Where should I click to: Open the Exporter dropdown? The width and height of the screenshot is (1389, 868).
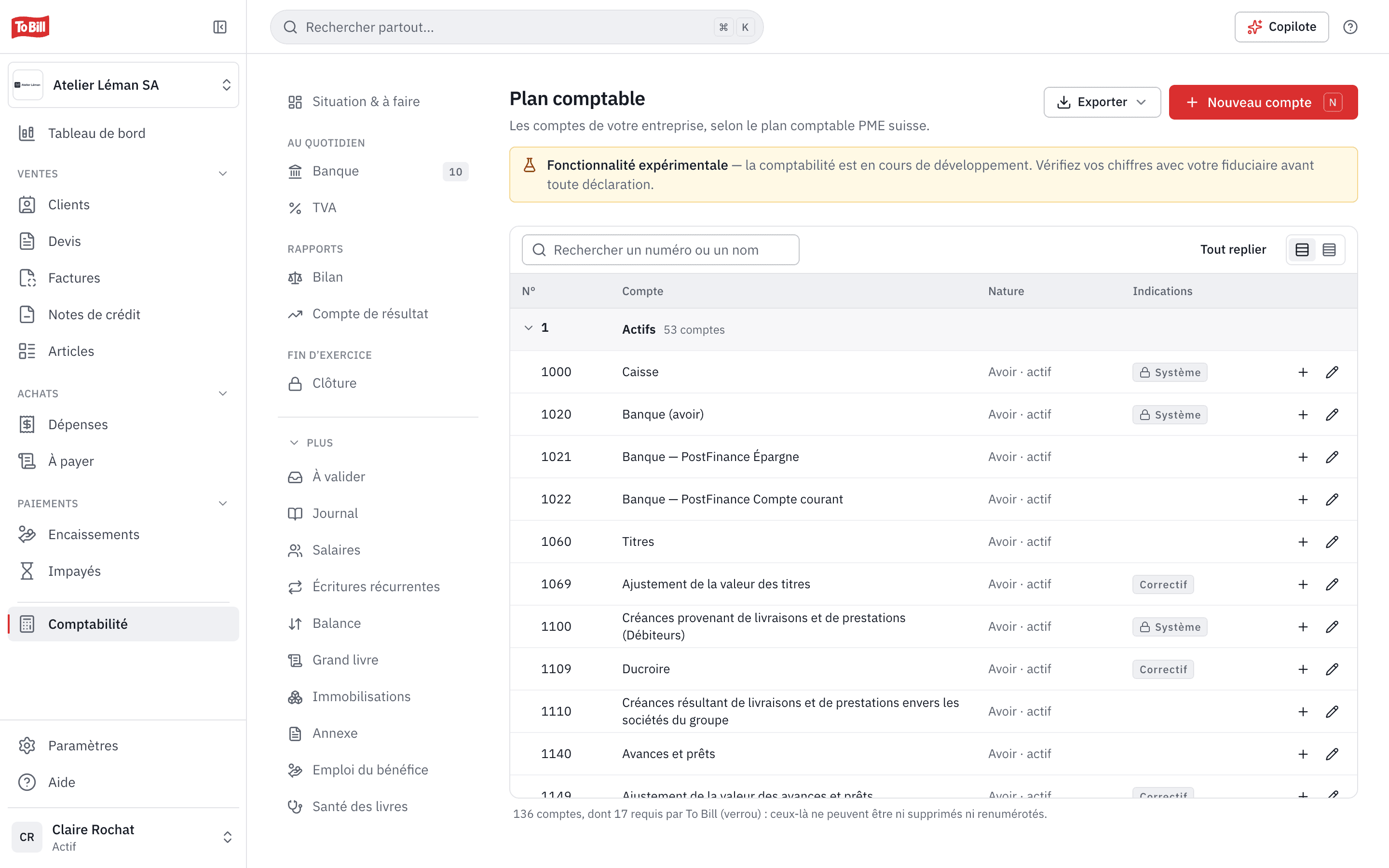pyautogui.click(x=1102, y=102)
